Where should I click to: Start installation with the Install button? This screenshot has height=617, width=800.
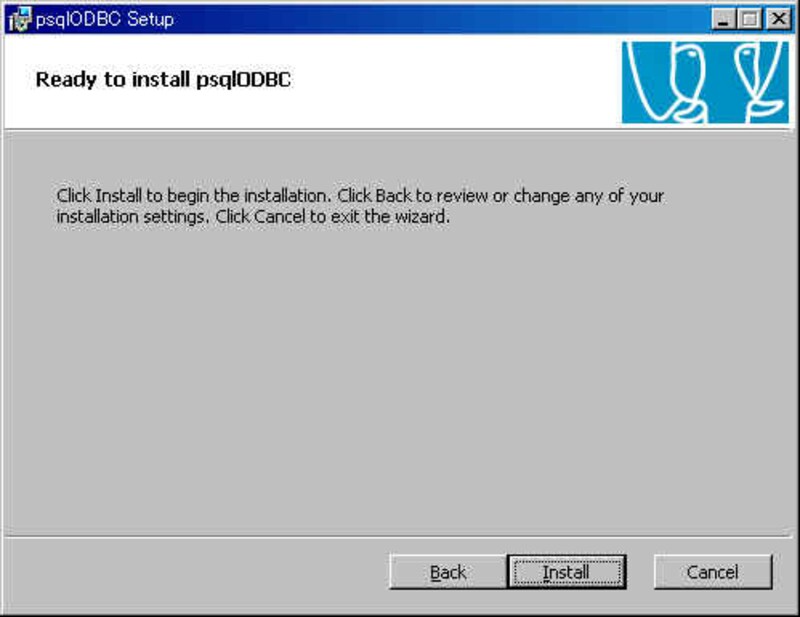[x=567, y=572]
